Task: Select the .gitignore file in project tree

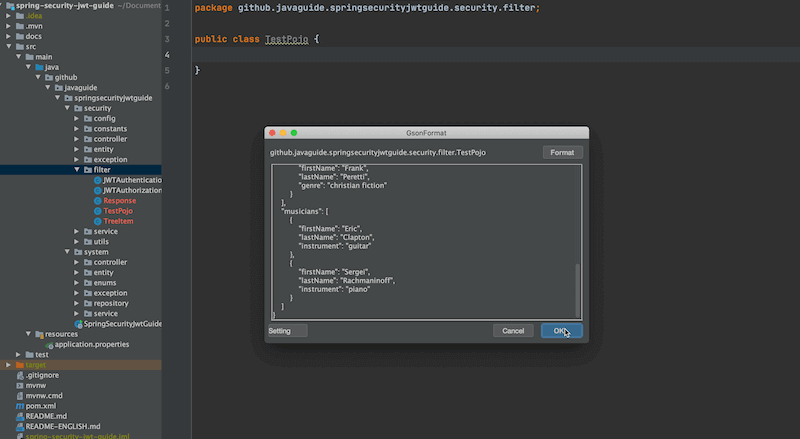Action: pos(44,375)
